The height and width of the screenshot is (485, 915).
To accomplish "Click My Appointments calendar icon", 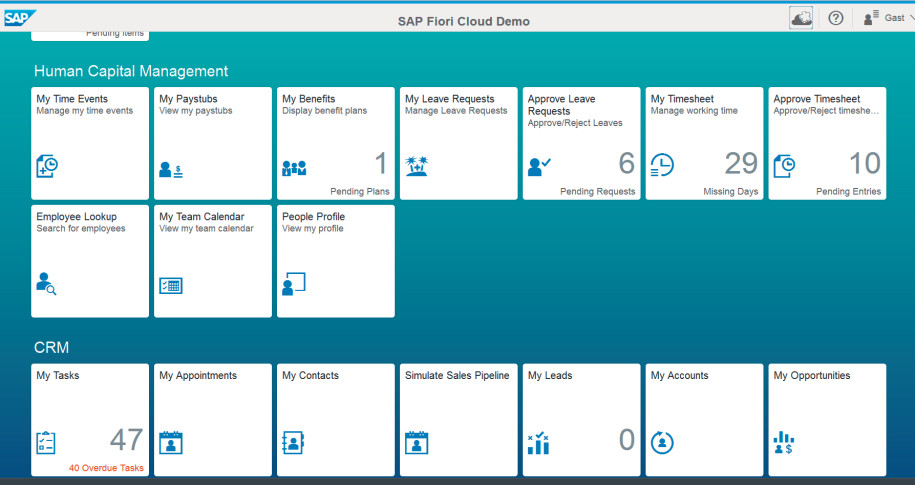I will [171, 442].
